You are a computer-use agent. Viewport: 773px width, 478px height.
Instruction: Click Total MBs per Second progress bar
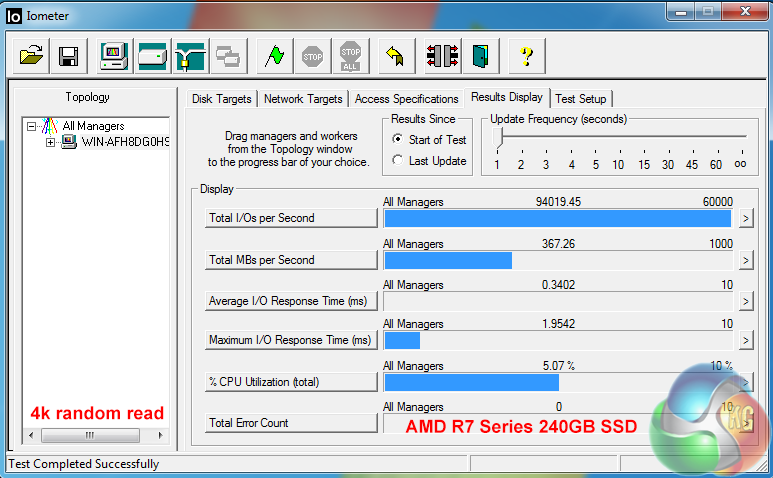(559, 260)
